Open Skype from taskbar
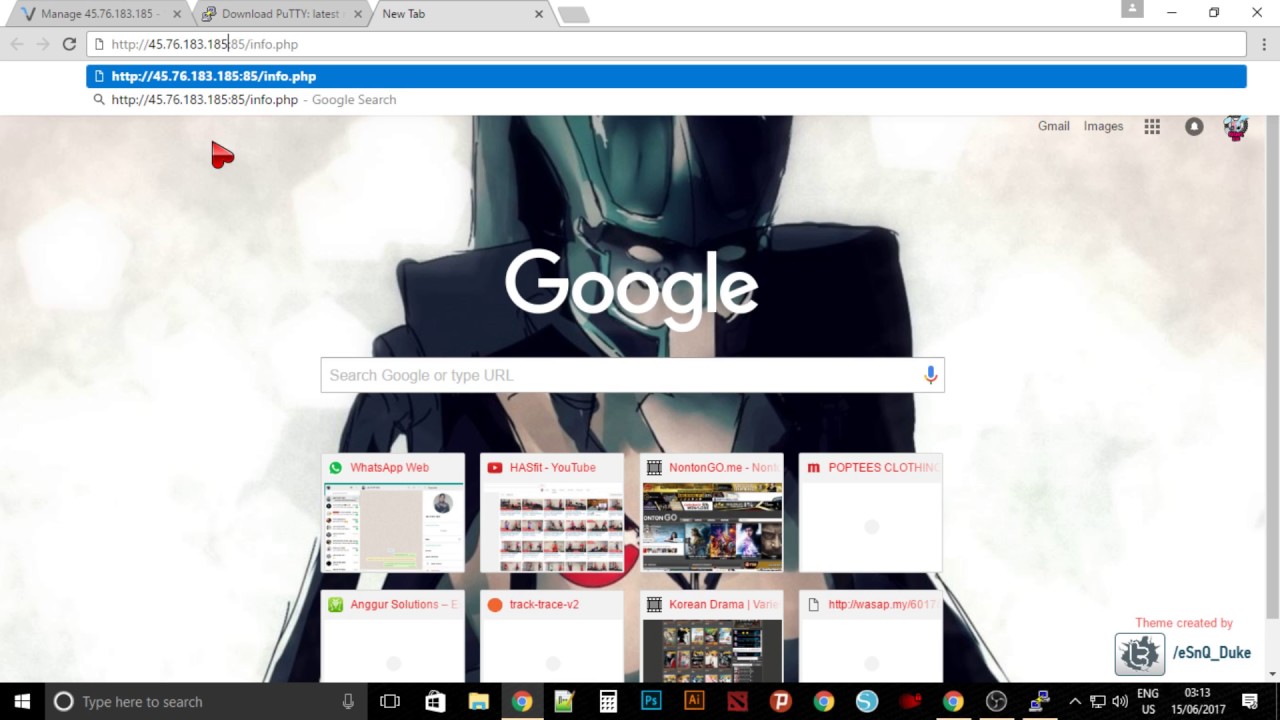1280x720 pixels. pos(867,701)
